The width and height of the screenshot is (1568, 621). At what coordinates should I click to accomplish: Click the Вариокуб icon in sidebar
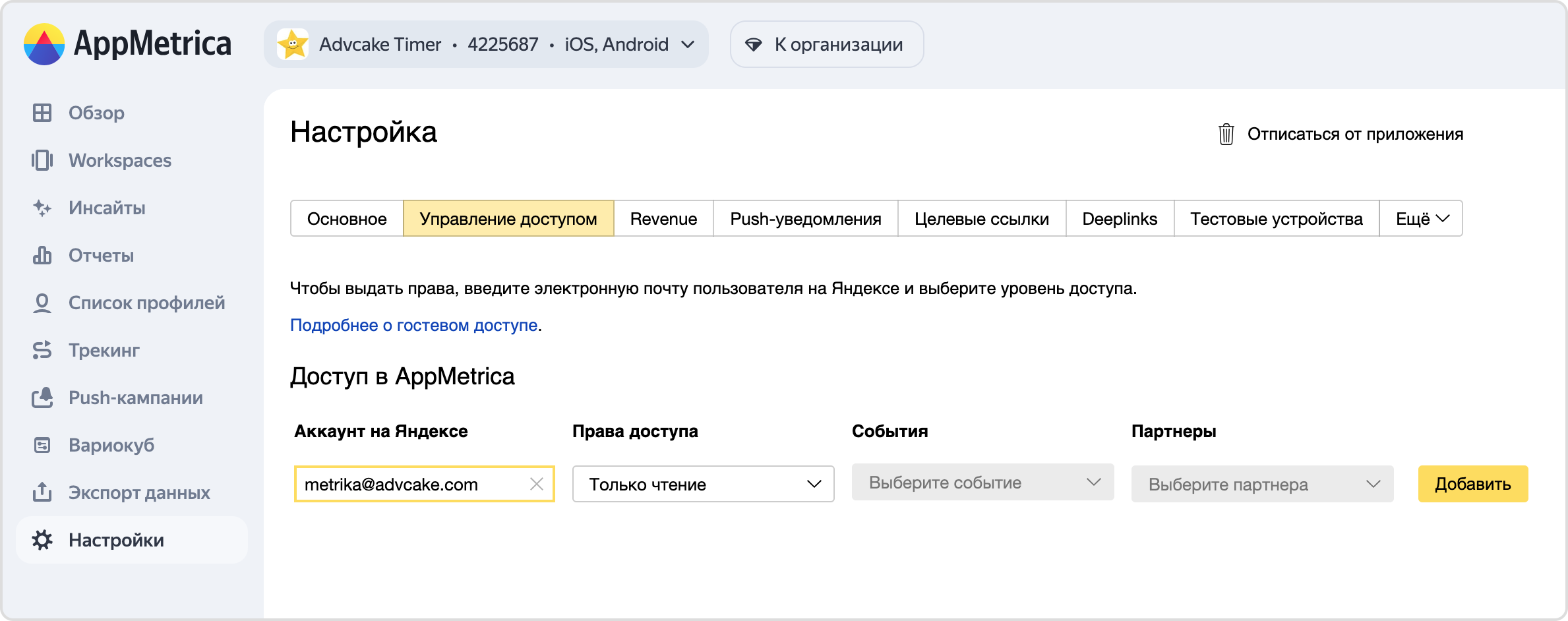click(42, 445)
